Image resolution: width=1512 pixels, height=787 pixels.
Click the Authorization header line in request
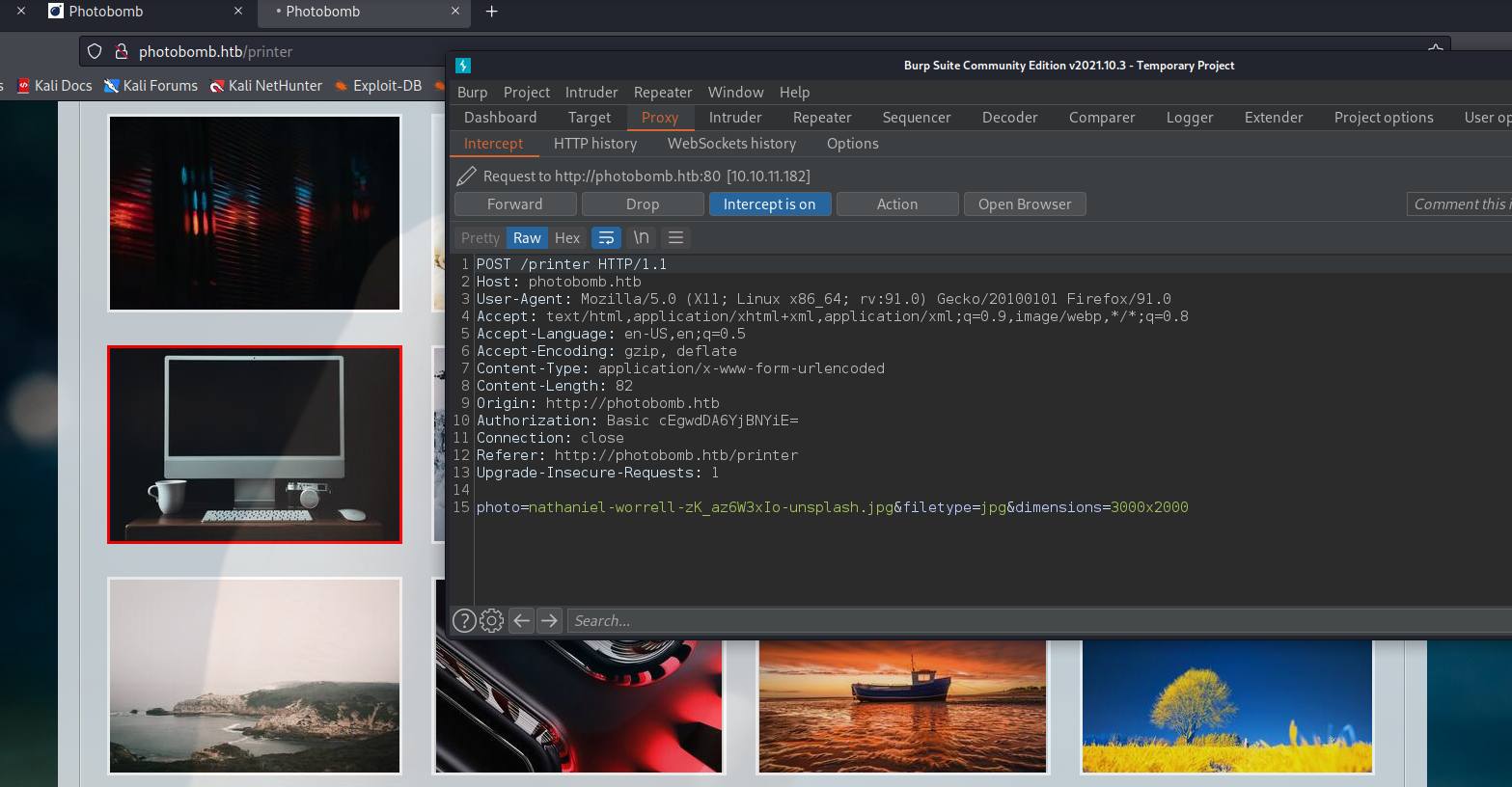[x=637, y=421]
